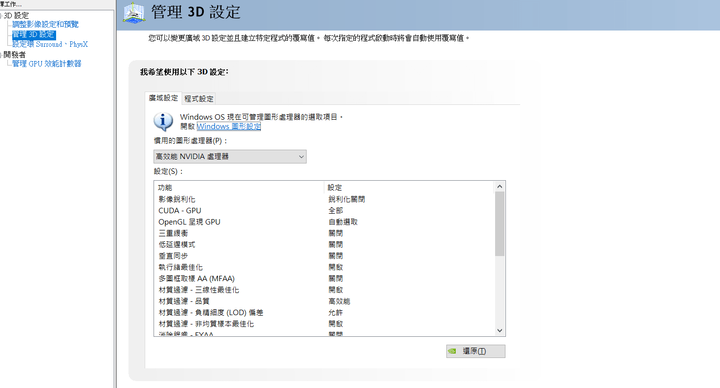Viewport: 720px width, 388px height.
Task: Click the 關閉 value for 垂直同步
Action: (x=336, y=256)
